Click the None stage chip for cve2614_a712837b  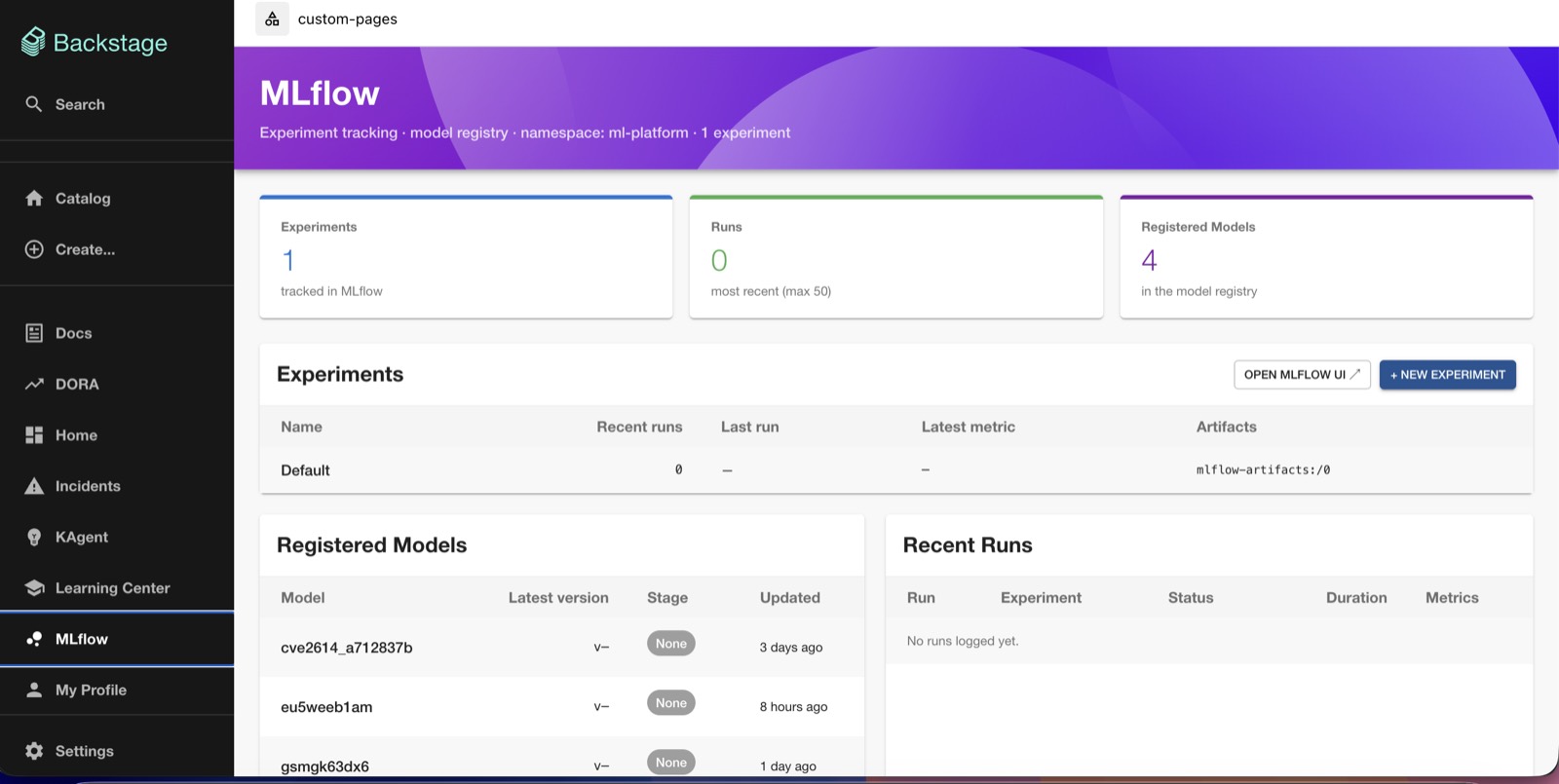[671, 644]
